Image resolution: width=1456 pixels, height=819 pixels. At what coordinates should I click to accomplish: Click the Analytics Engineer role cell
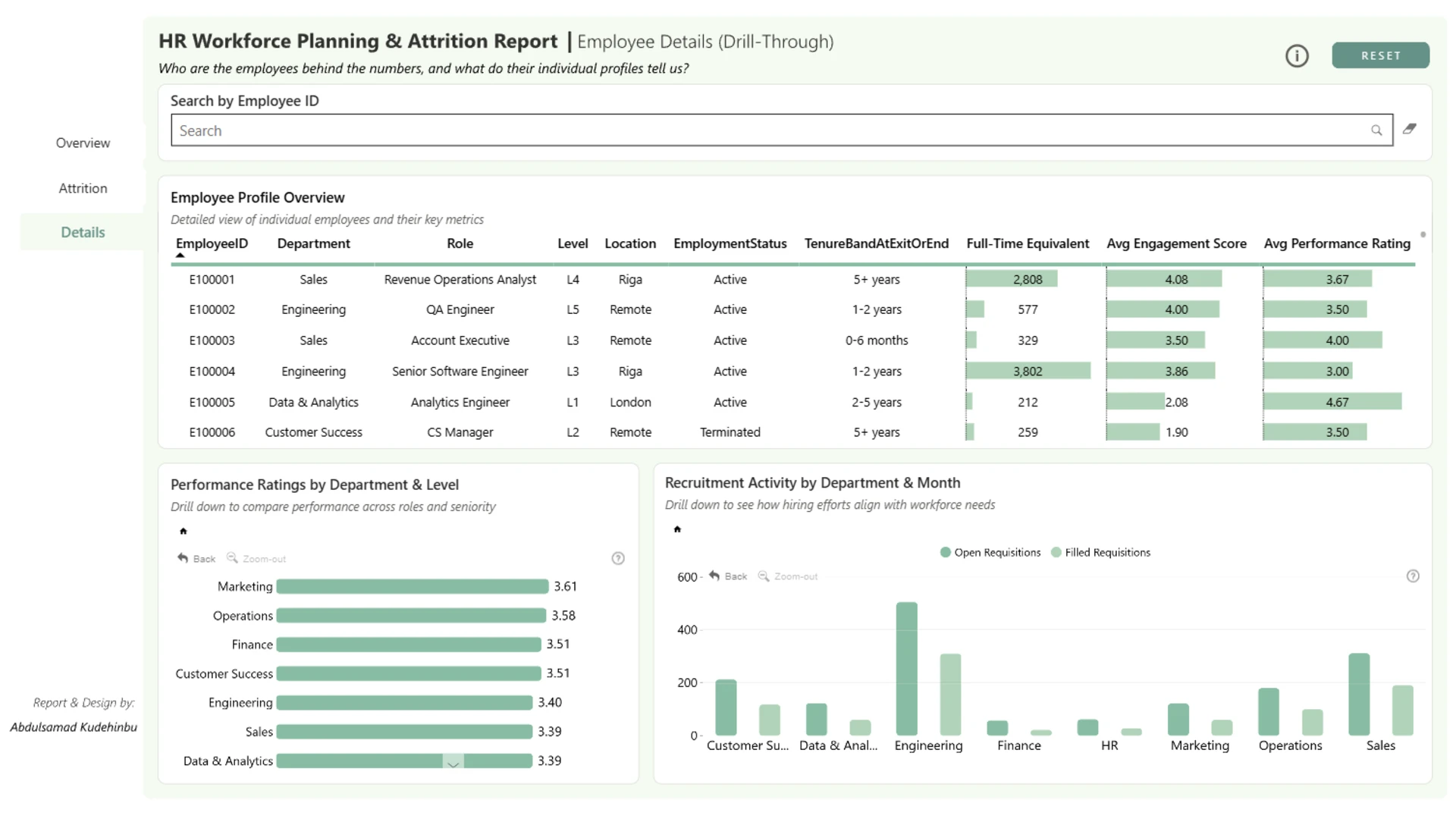click(460, 402)
